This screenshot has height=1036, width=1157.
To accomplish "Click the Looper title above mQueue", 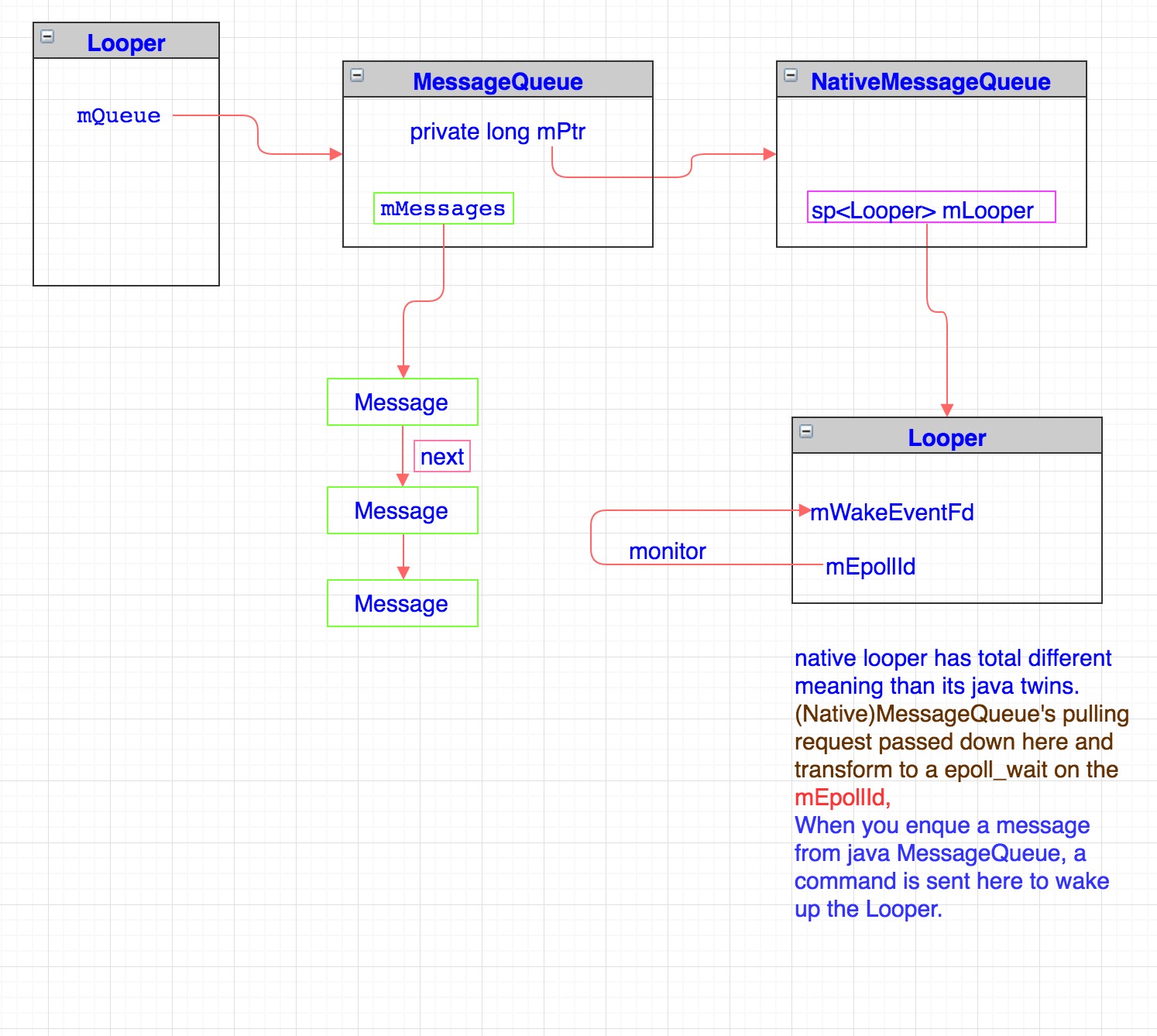I will pos(126,43).
